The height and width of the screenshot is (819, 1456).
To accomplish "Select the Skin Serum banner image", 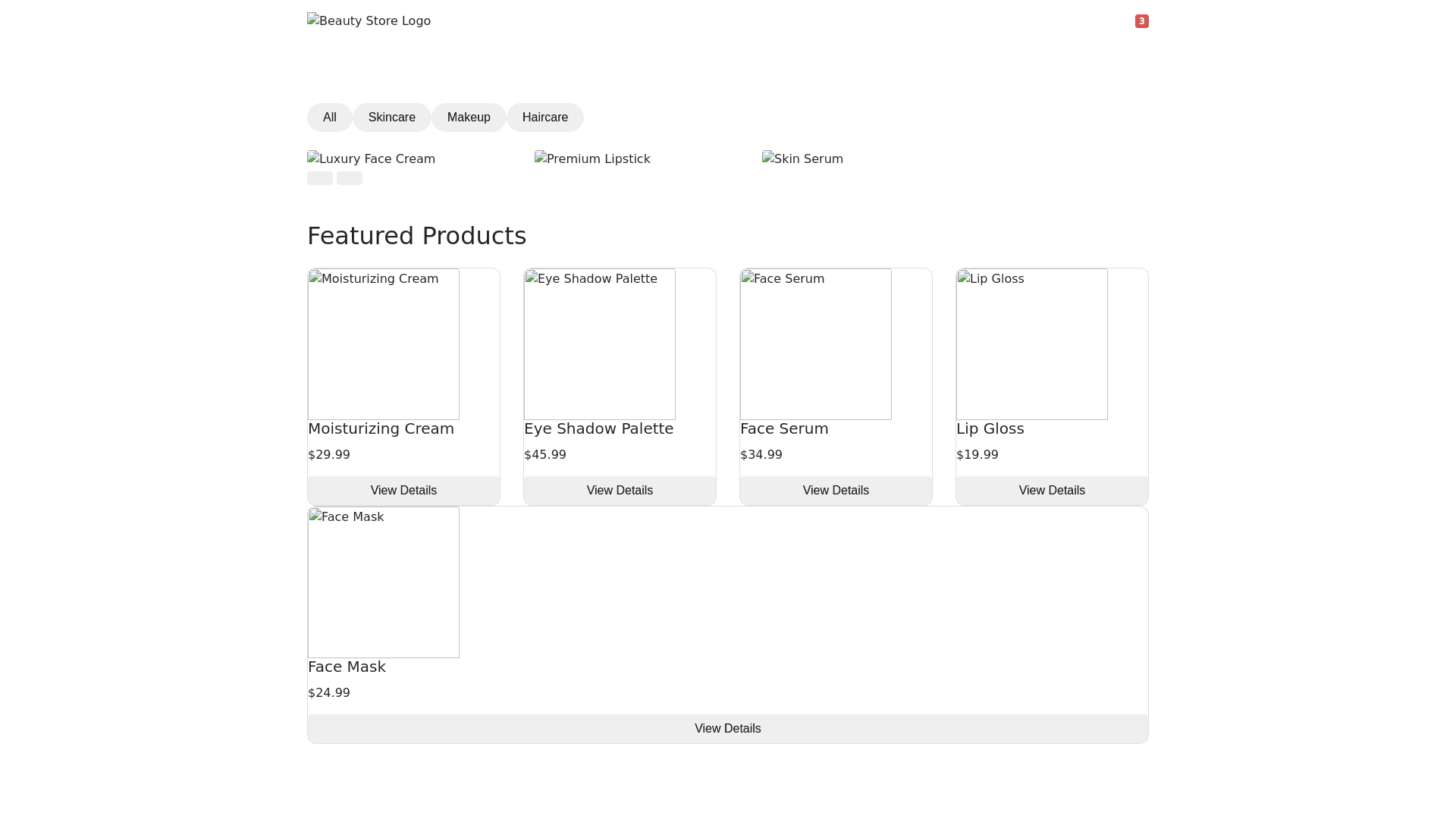I will pyautogui.click(x=802, y=159).
